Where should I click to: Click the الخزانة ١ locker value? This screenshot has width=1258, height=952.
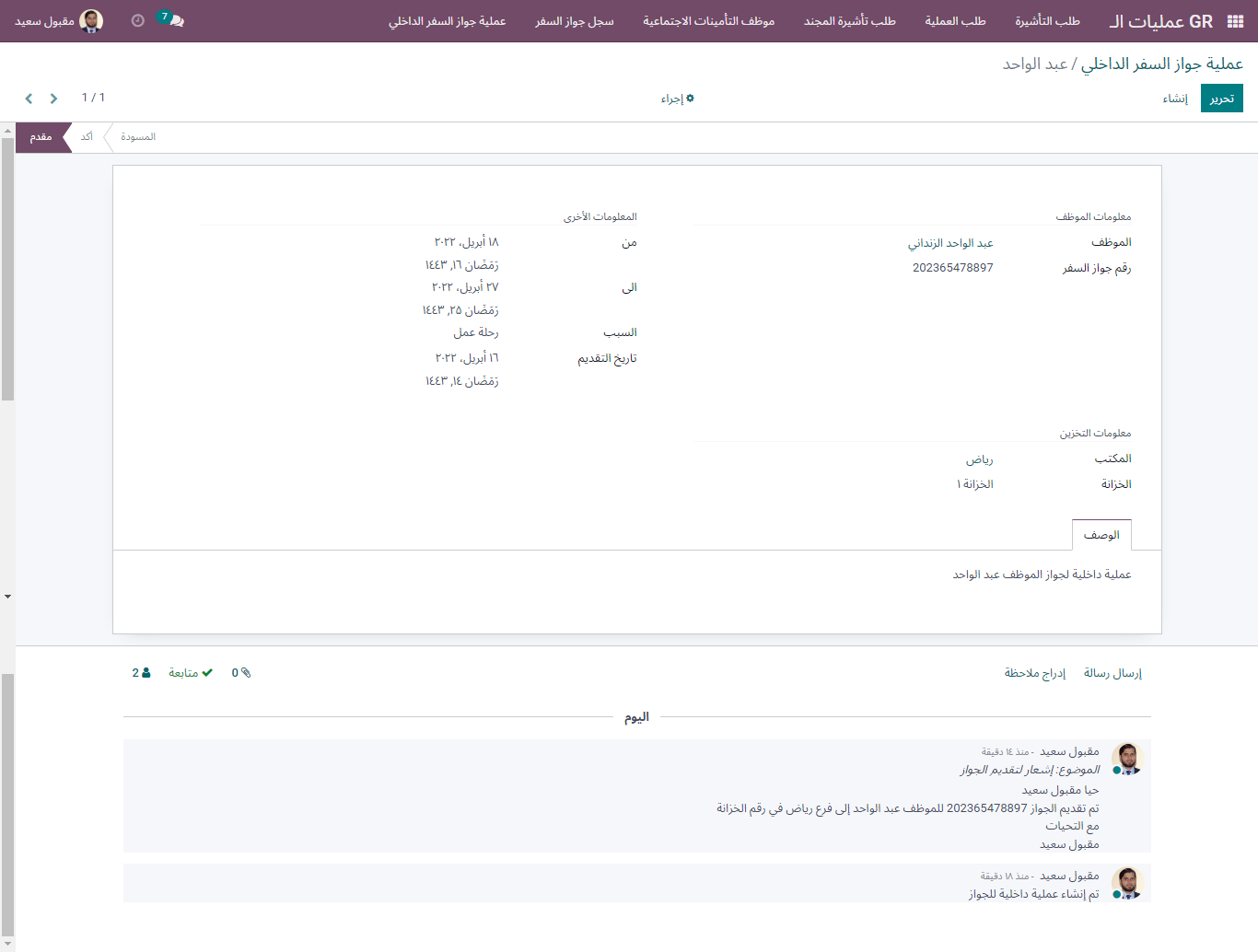tap(975, 484)
